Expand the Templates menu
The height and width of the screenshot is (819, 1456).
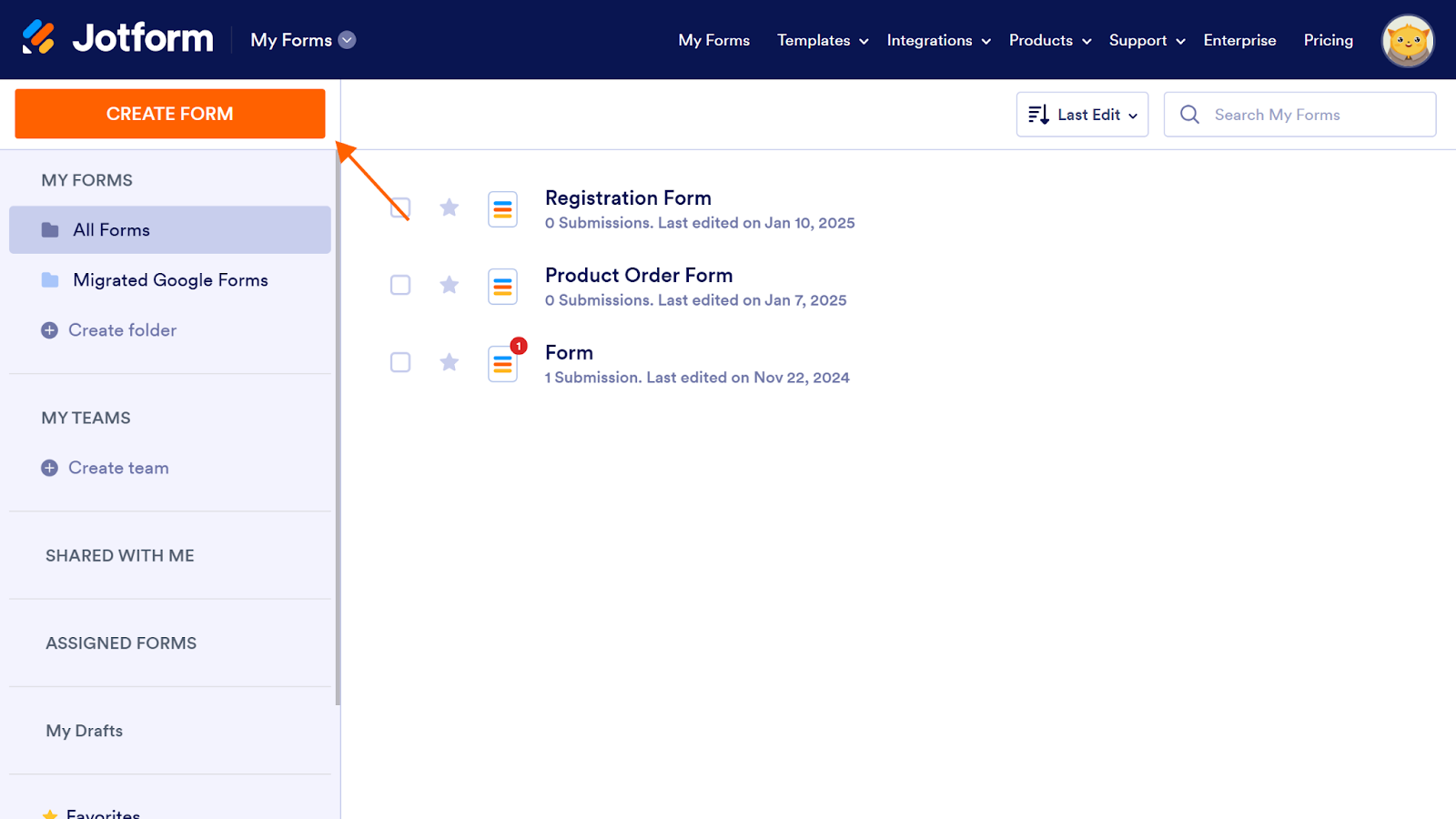822,40
